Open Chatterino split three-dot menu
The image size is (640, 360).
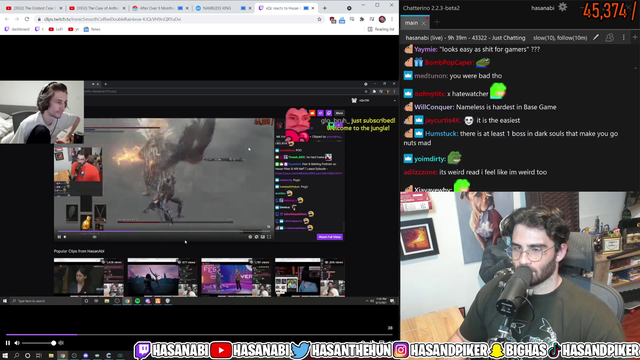[623, 38]
